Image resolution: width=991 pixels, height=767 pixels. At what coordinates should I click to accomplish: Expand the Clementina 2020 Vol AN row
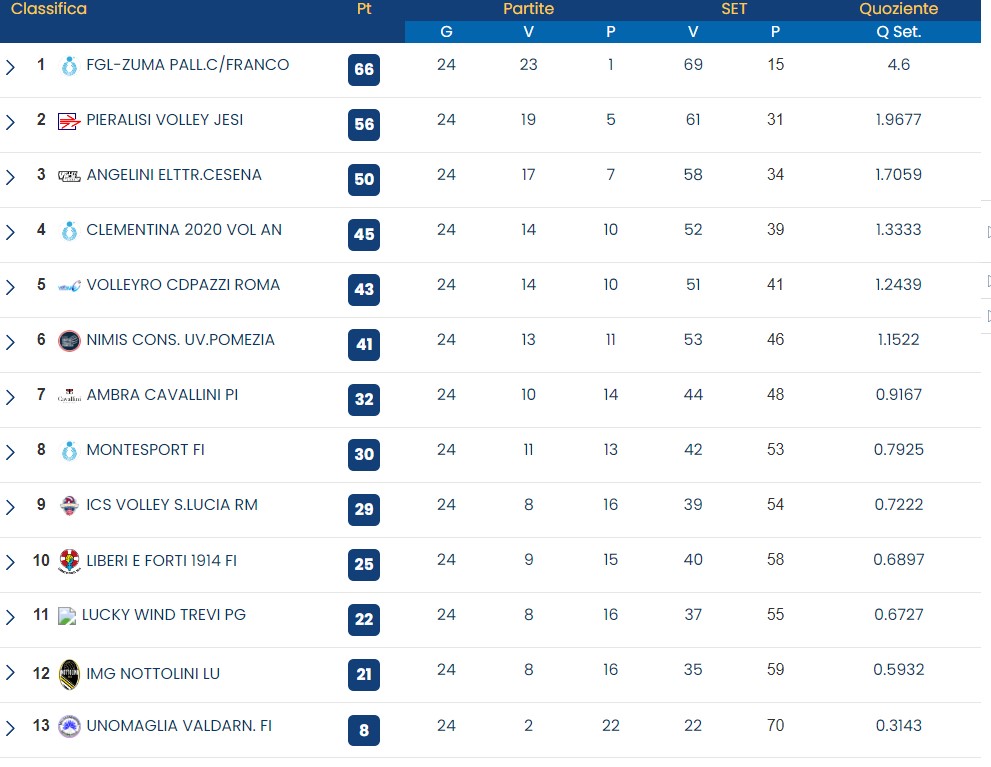[10, 232]
